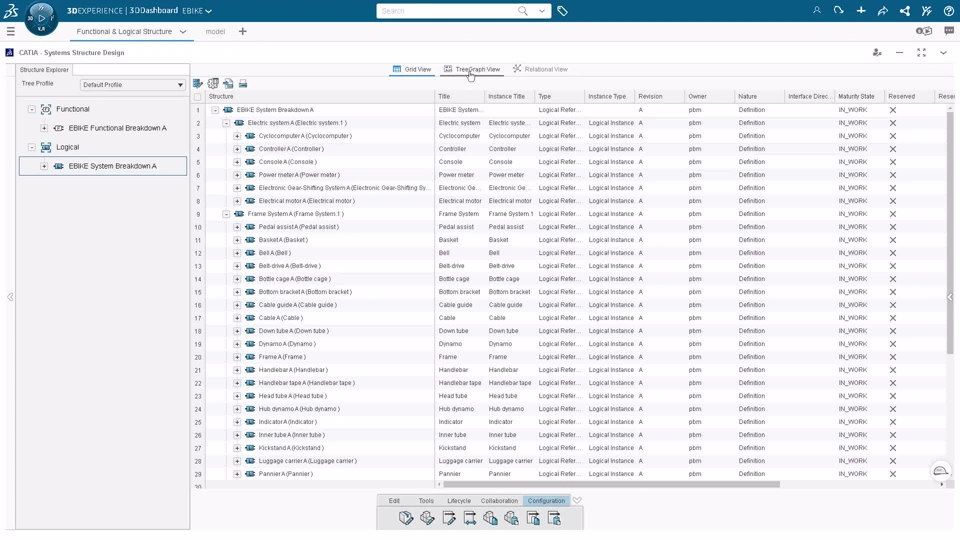Click the fourth Configuration action bar icon
Image resolution: width=960 pixels, height=540 pixels.
[470, 519]
